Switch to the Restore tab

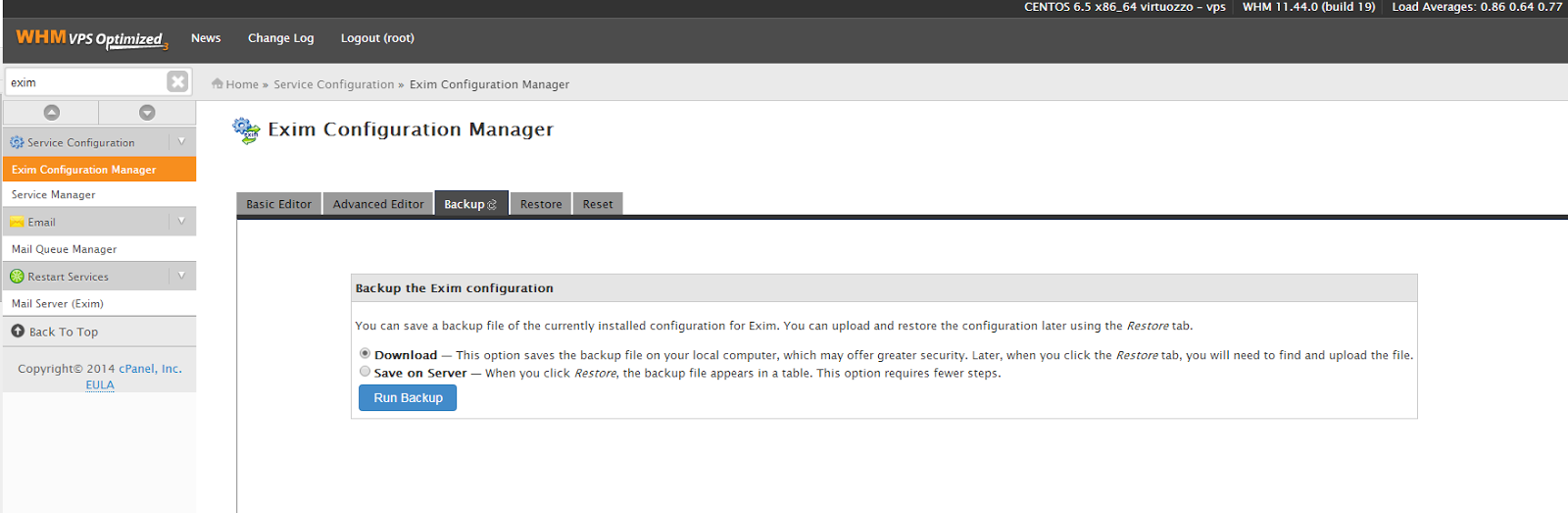(x=541, y=204)
